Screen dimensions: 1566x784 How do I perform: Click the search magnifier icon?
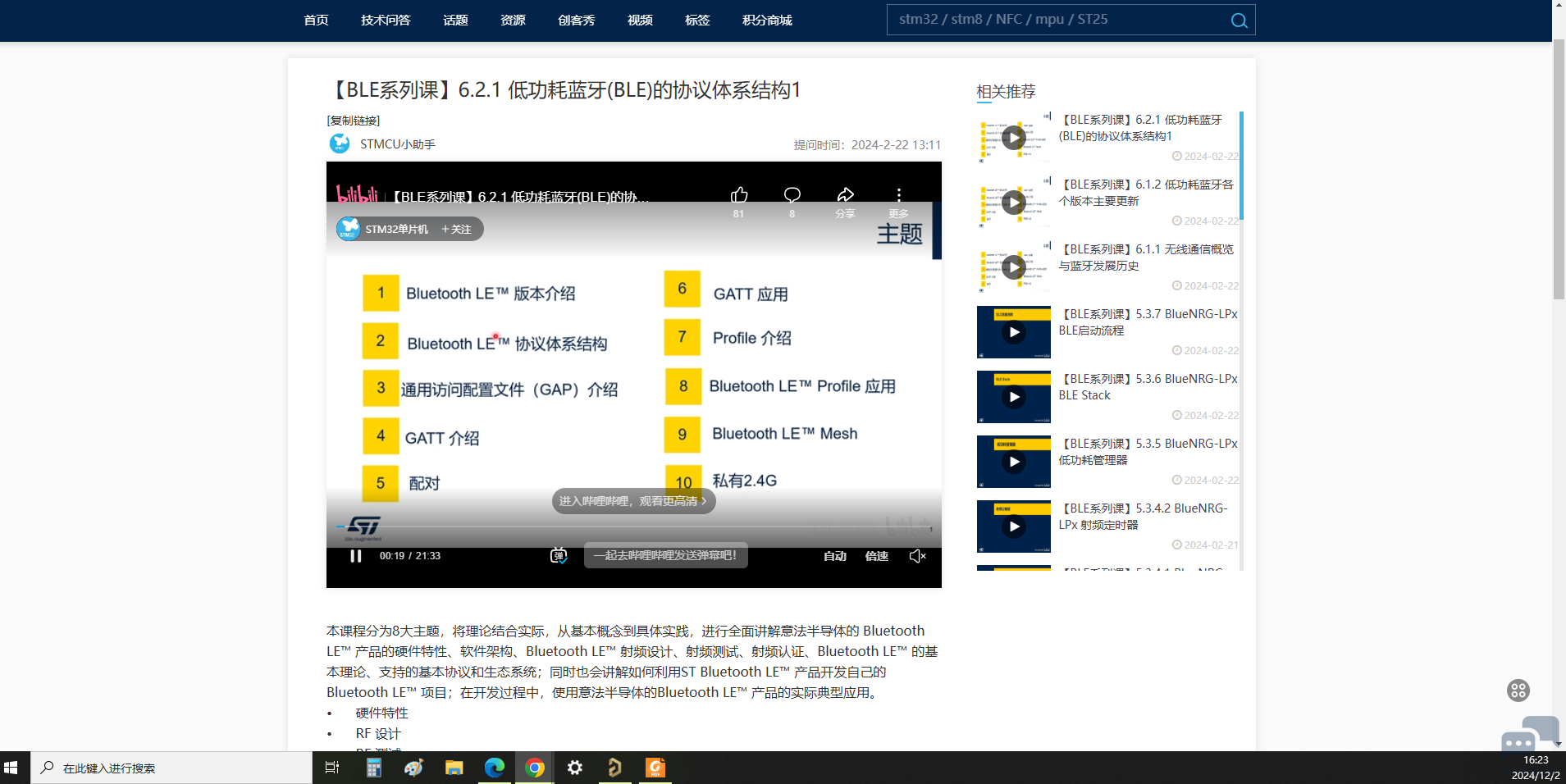click(1239, 21)
